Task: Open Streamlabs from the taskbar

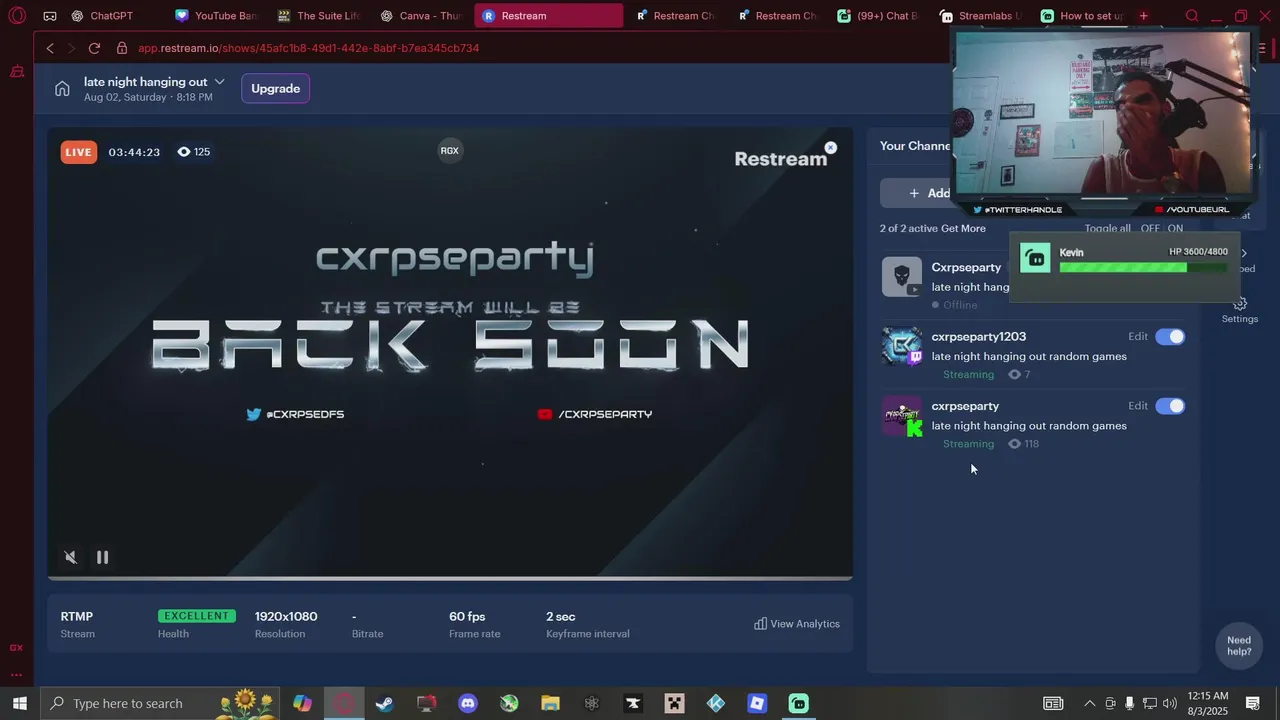Action: coord(799,703)
